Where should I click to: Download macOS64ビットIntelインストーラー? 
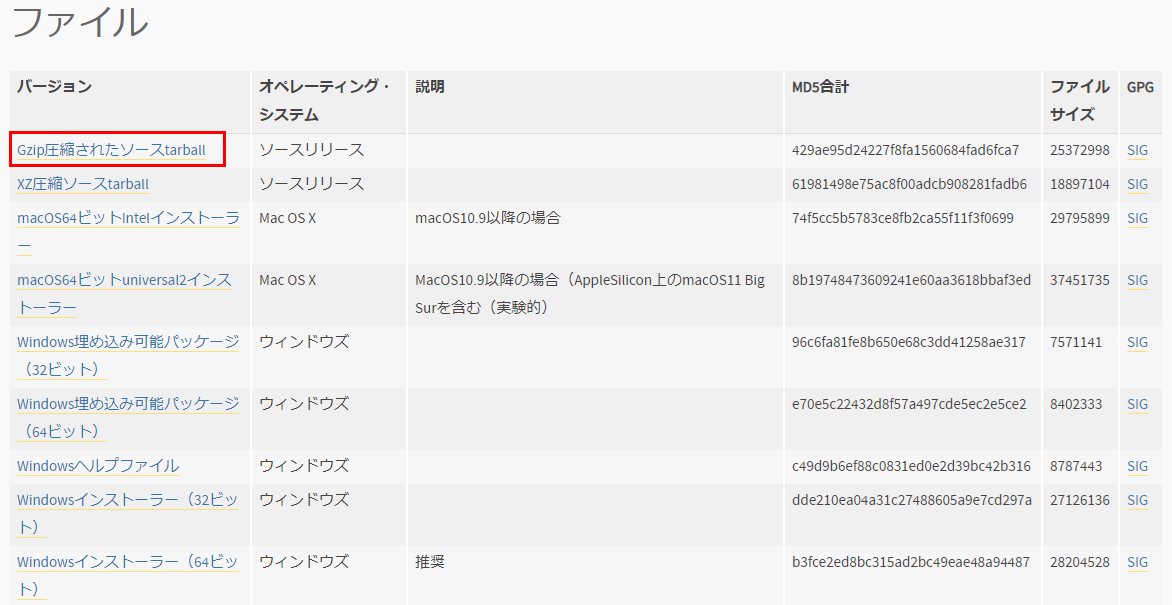pyautogui.click(x=128, y=232)
